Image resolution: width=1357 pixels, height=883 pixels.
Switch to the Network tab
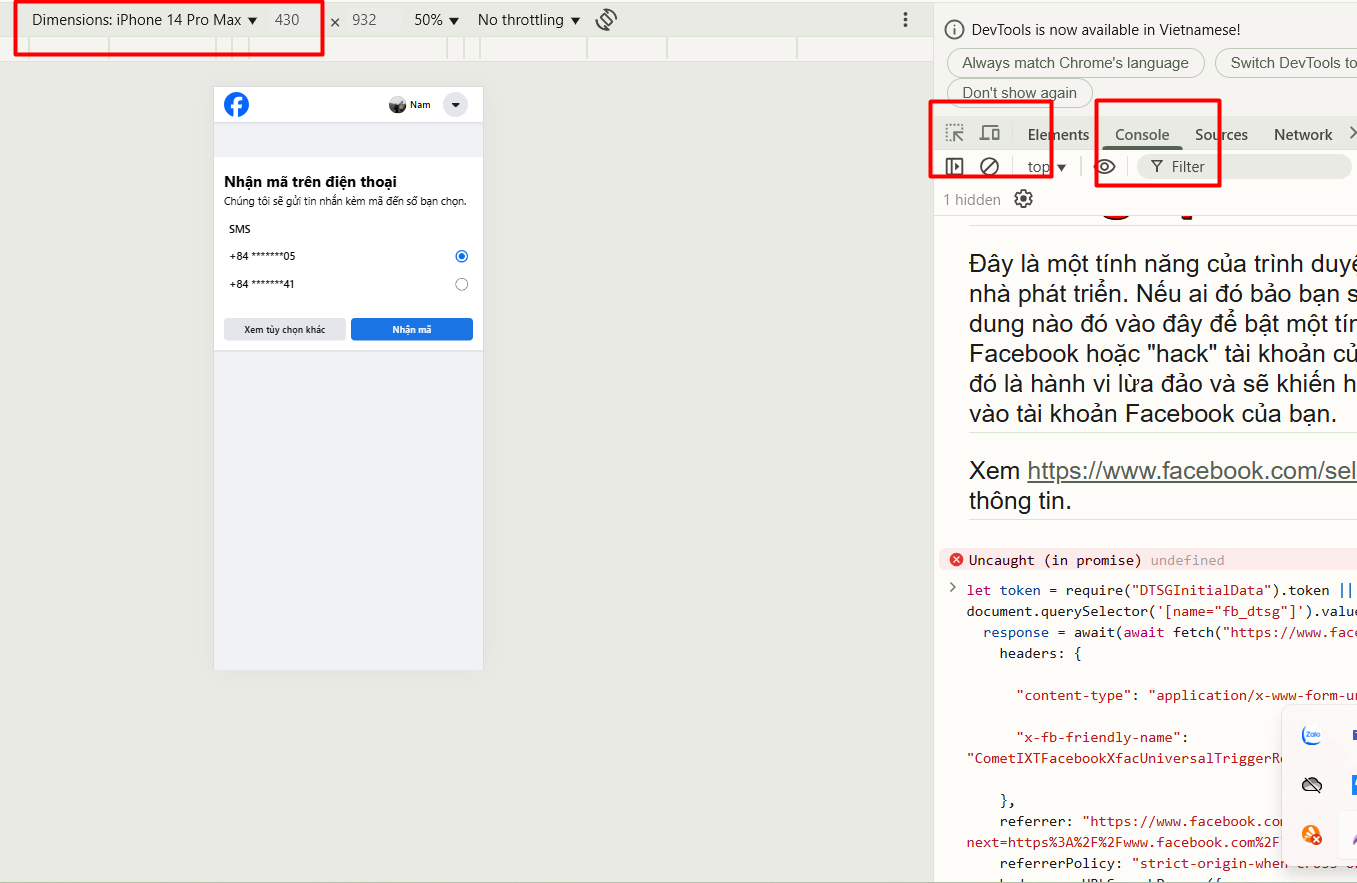pos(1302,135)
